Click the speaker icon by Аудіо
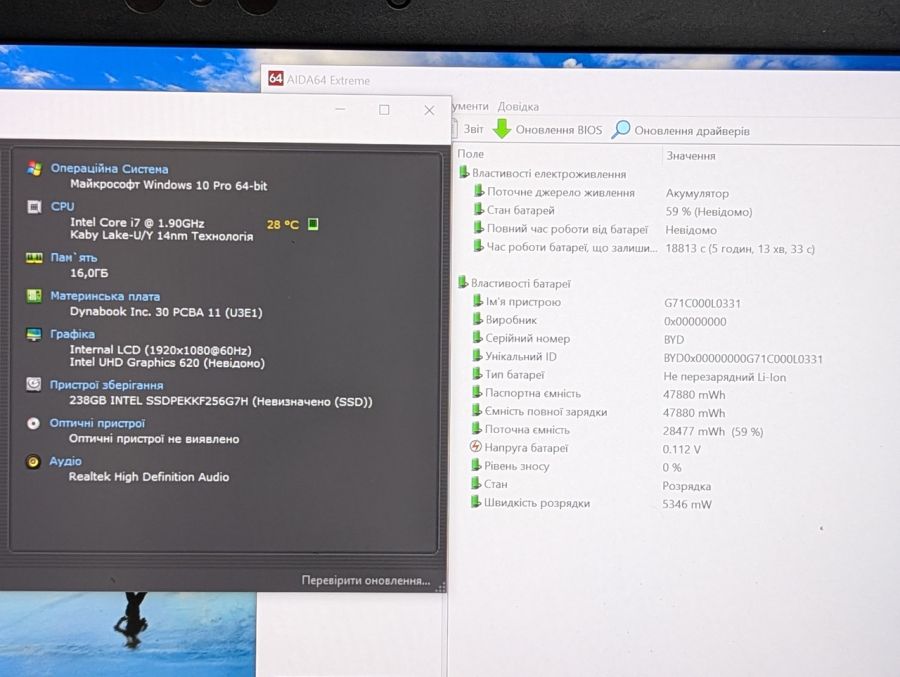Image resolution: width=900 pixels, height=677 pixels. pyautogui.click(x=33, y=461)
